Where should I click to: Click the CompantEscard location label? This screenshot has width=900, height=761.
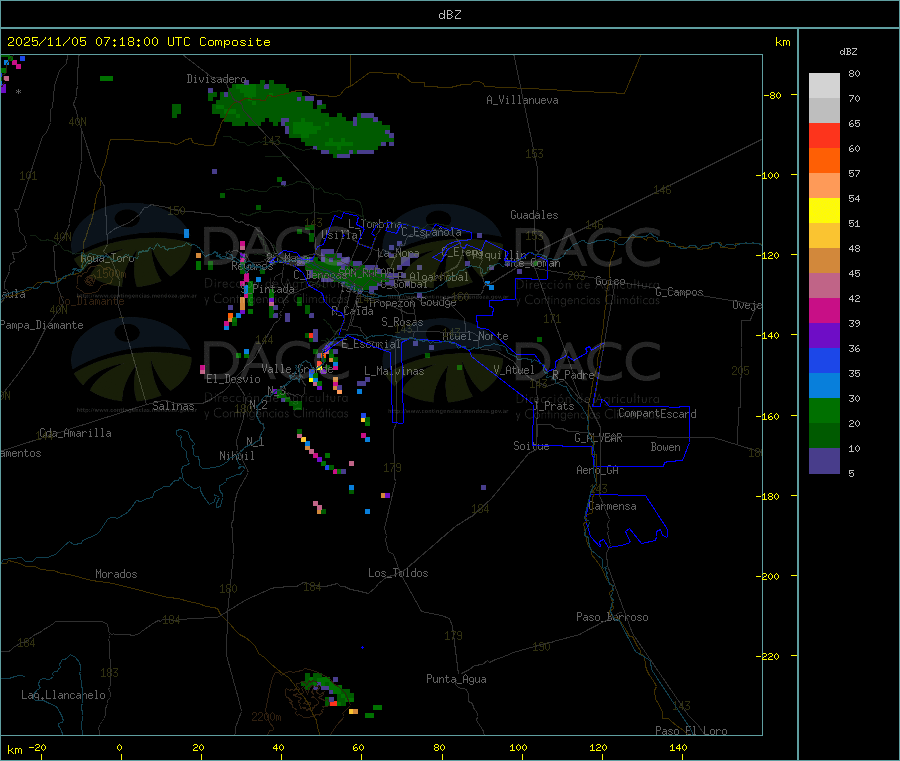pos(657,414)
